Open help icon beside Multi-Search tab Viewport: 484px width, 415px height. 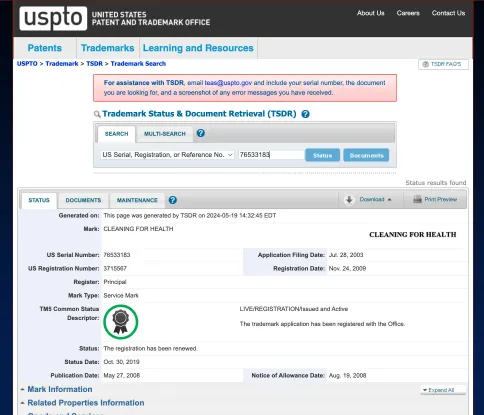click(201, 133)
